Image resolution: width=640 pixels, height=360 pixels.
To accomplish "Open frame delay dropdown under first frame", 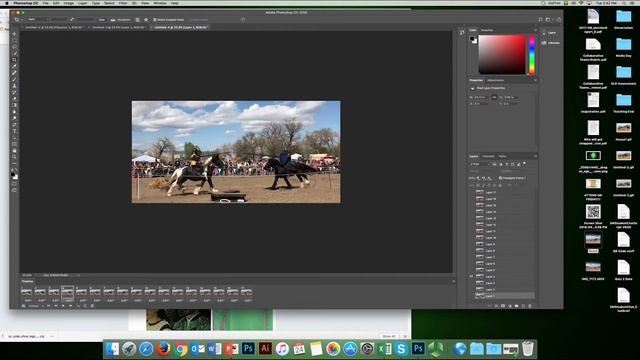I will tap(28, 301).
